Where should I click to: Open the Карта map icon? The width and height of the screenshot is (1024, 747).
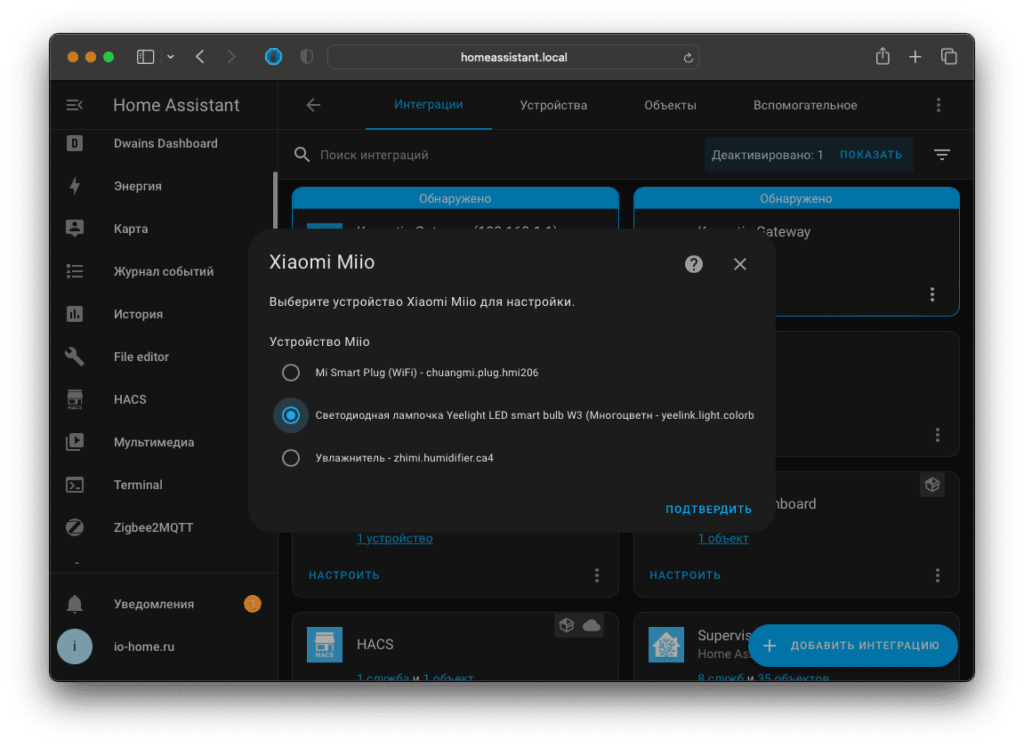click(74, 229)
